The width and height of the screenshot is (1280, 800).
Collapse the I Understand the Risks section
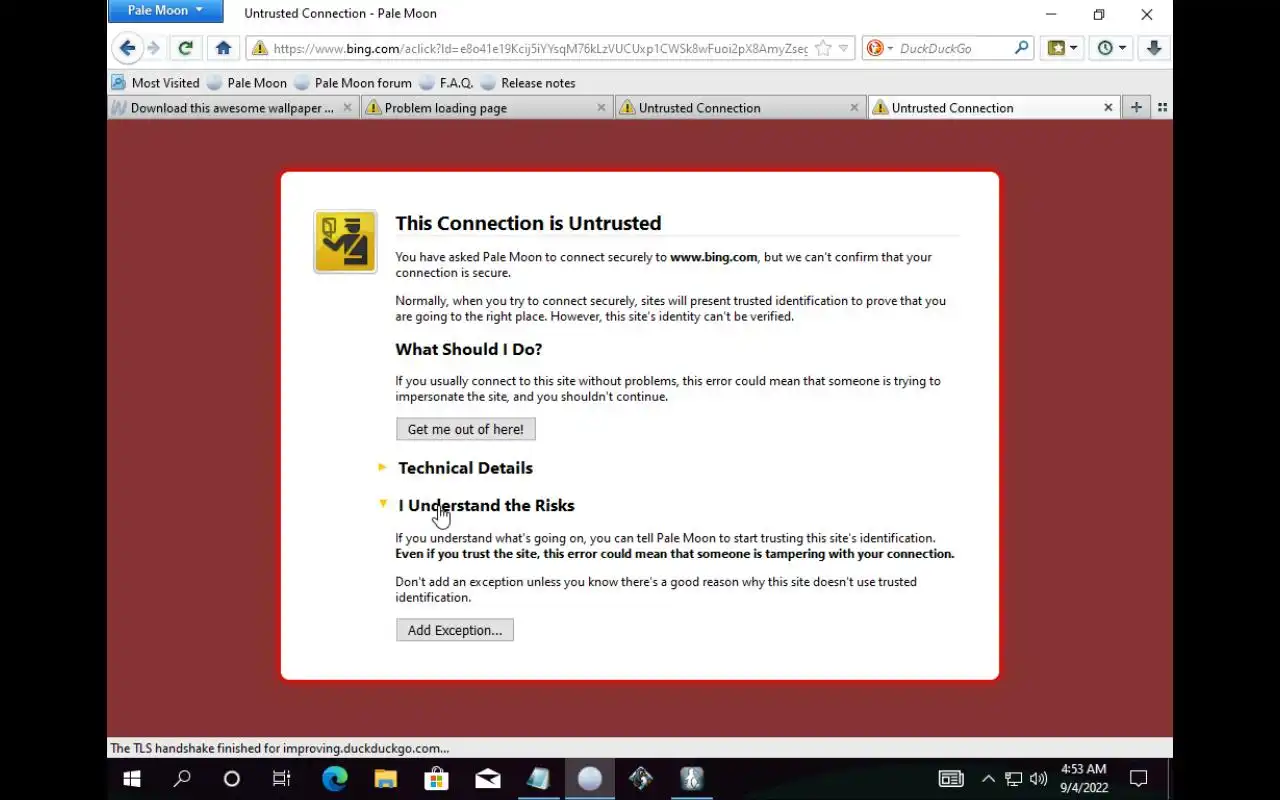pyautogui.click(x=477, y=505)
